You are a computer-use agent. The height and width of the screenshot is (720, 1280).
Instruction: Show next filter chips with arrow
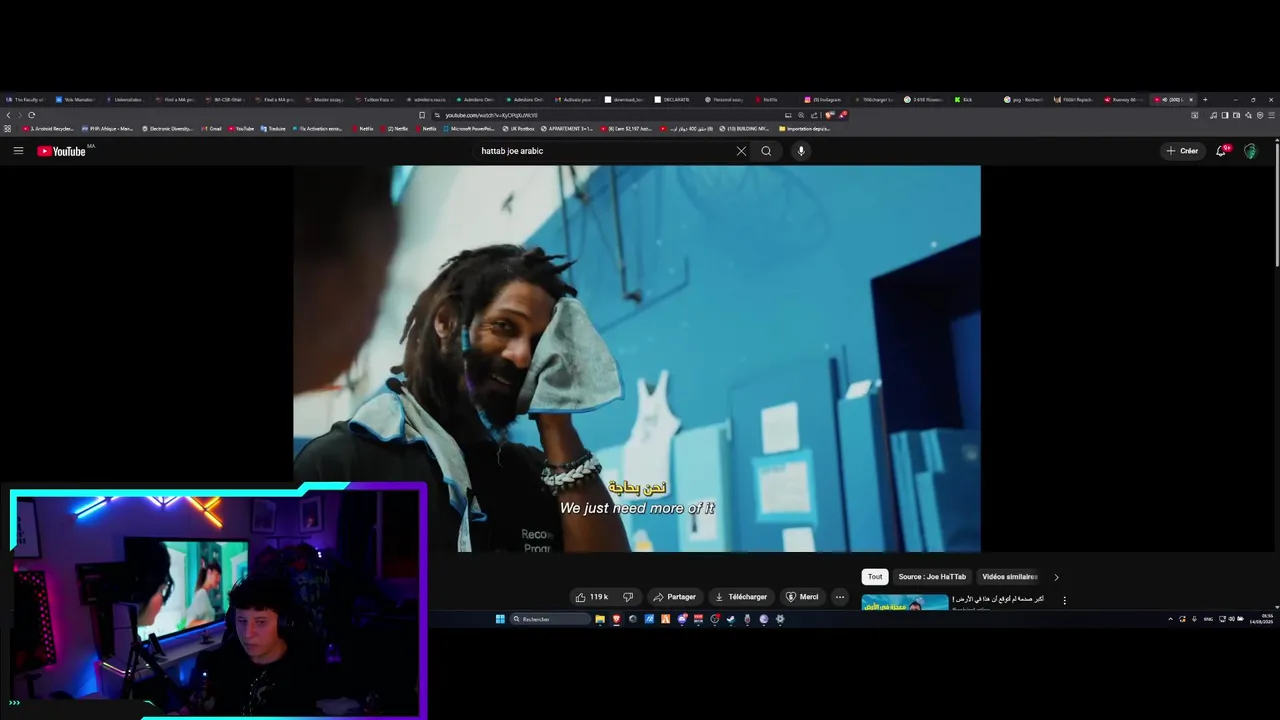click(x=1056, y=577)
